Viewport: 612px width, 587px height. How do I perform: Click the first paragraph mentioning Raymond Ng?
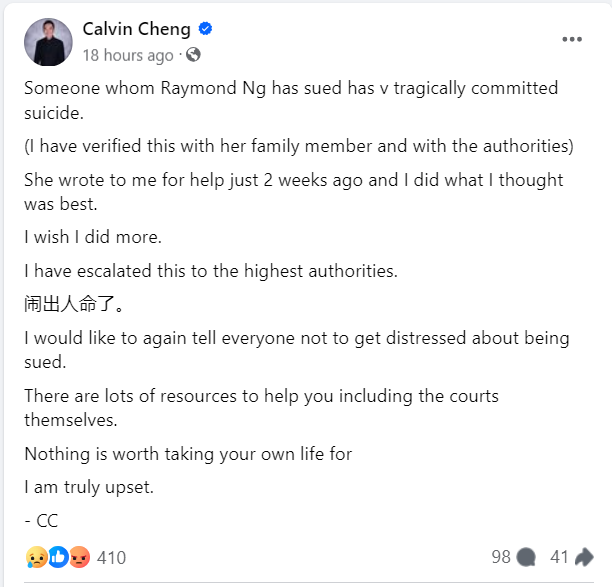[291, 100]
